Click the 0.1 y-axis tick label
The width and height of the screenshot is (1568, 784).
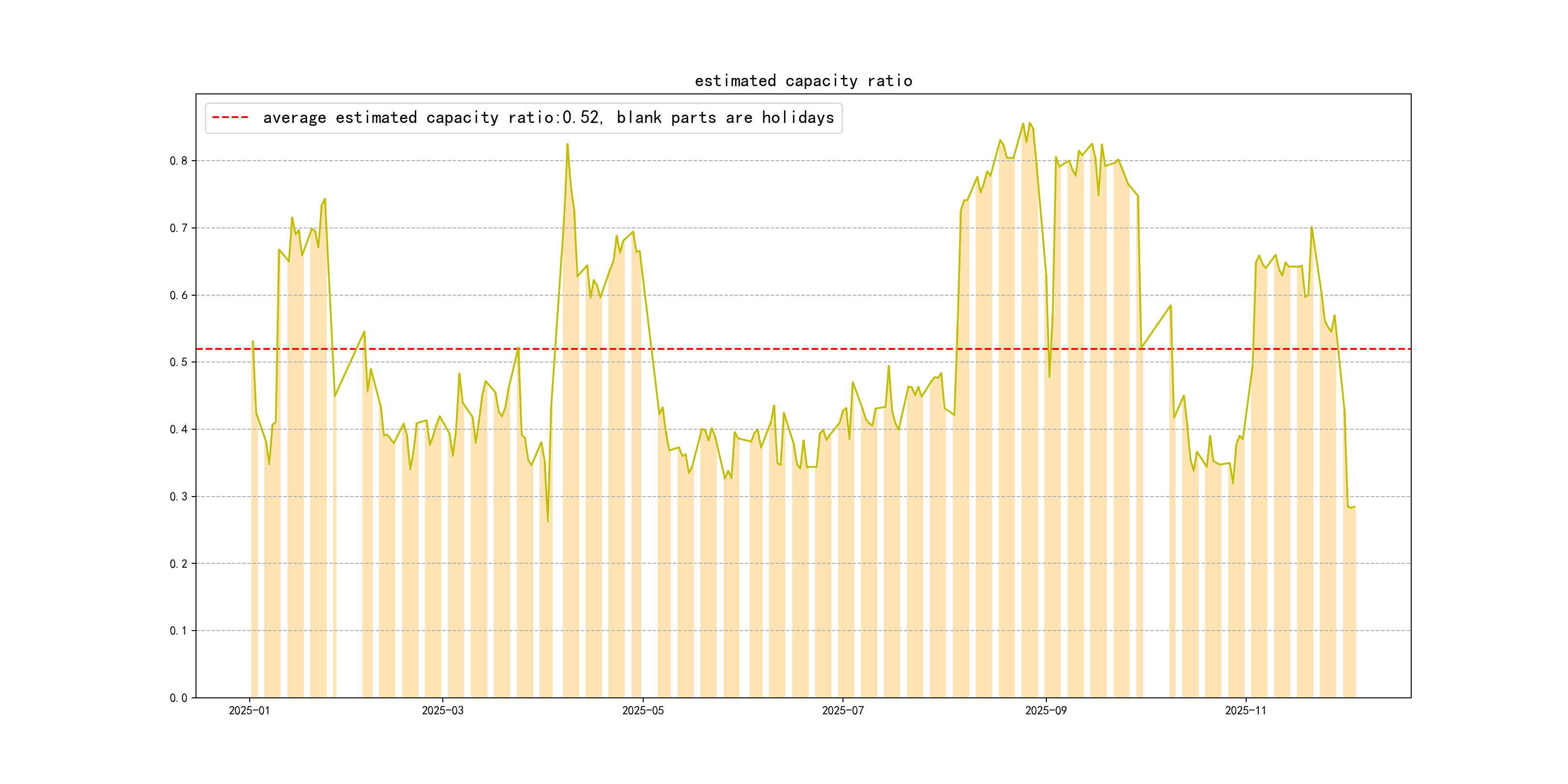[x=179, y=631]
